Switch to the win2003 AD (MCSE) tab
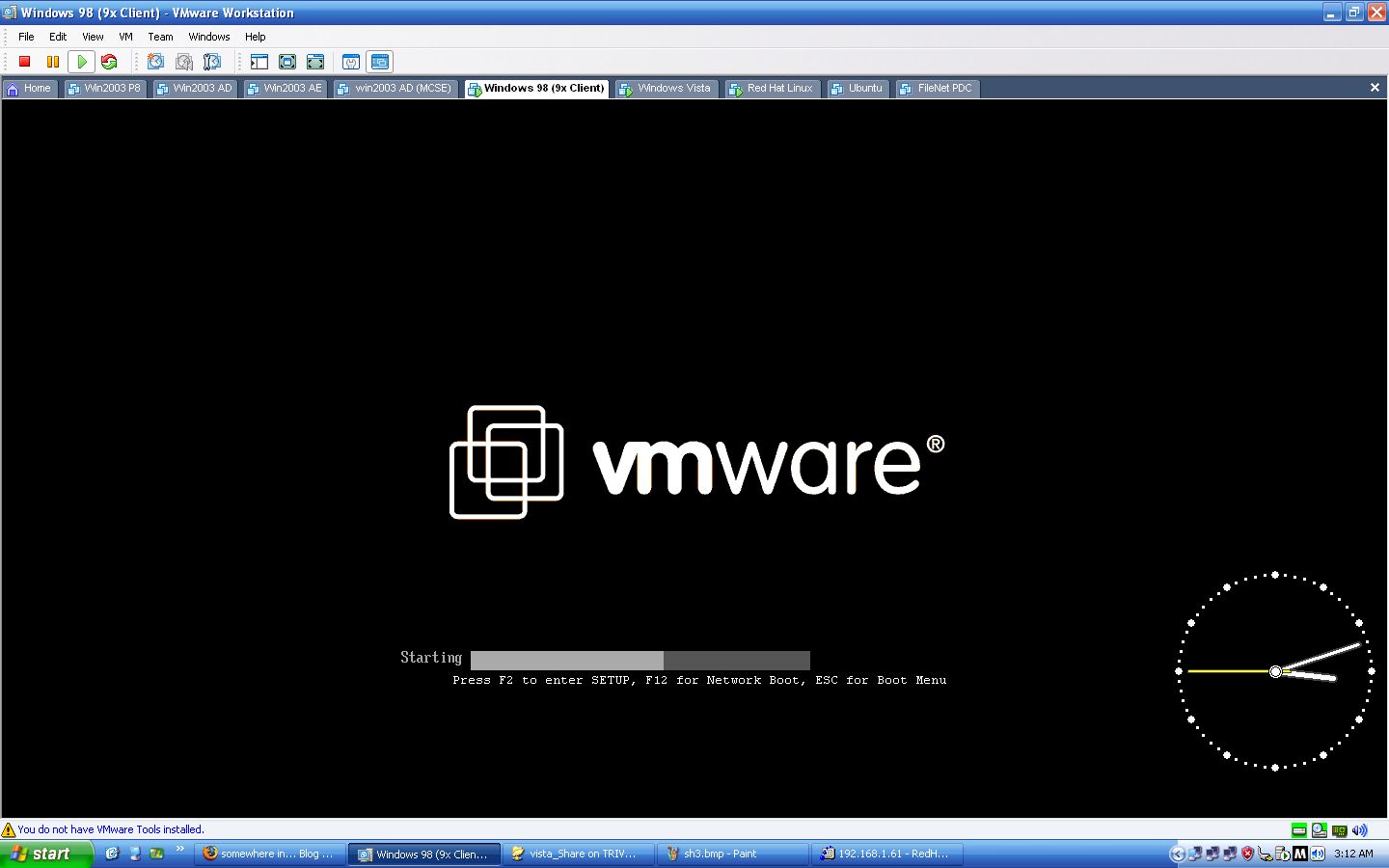1389x868 pixels. point(395,88)
